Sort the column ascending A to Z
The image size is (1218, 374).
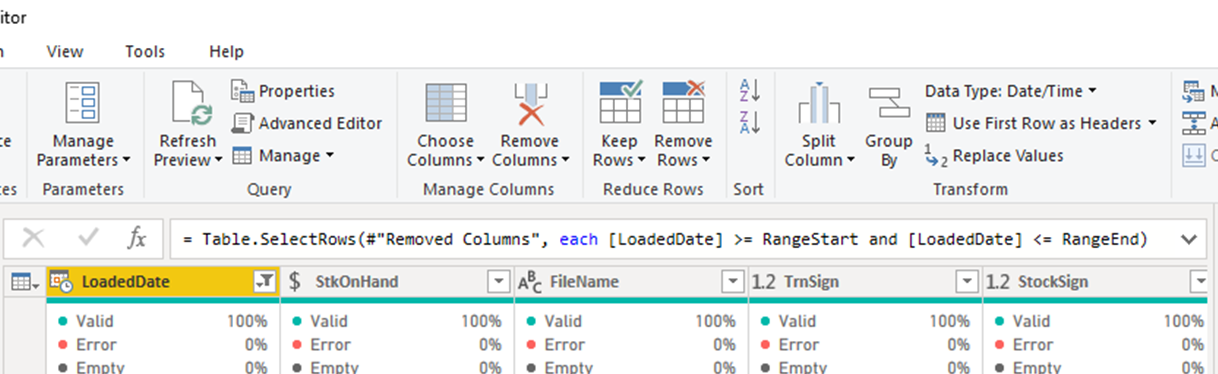(749, 91)
